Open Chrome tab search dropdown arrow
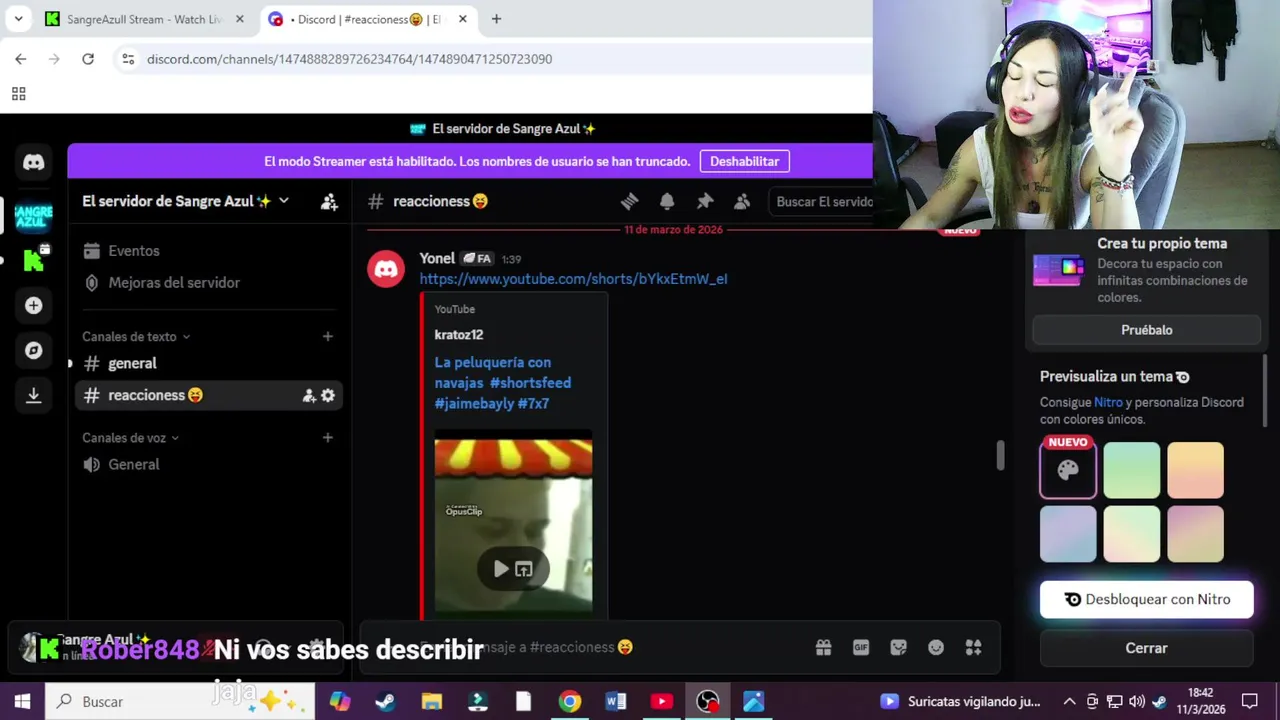The image size is (1280, 720). (18, 19)
